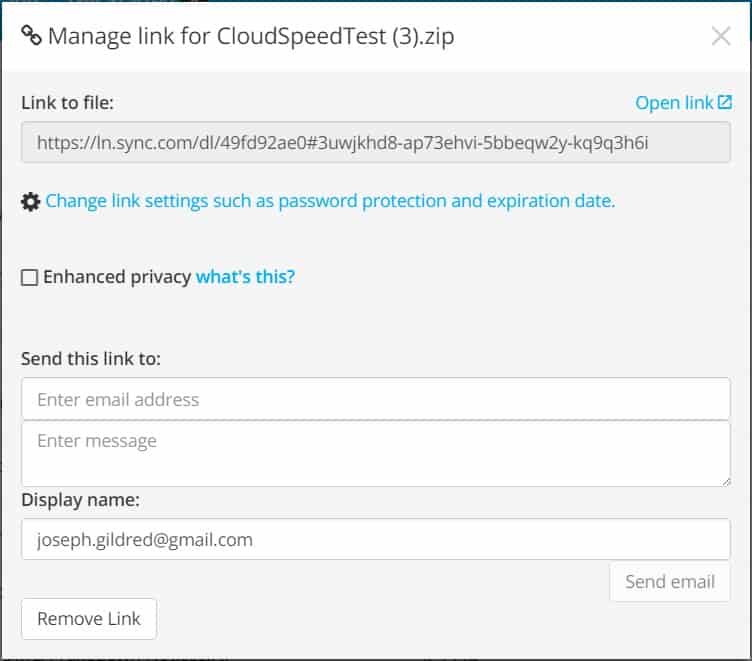Open change link settings for password and expiration
This screenshot has width=752, height=661.
(x=330, y=201)
